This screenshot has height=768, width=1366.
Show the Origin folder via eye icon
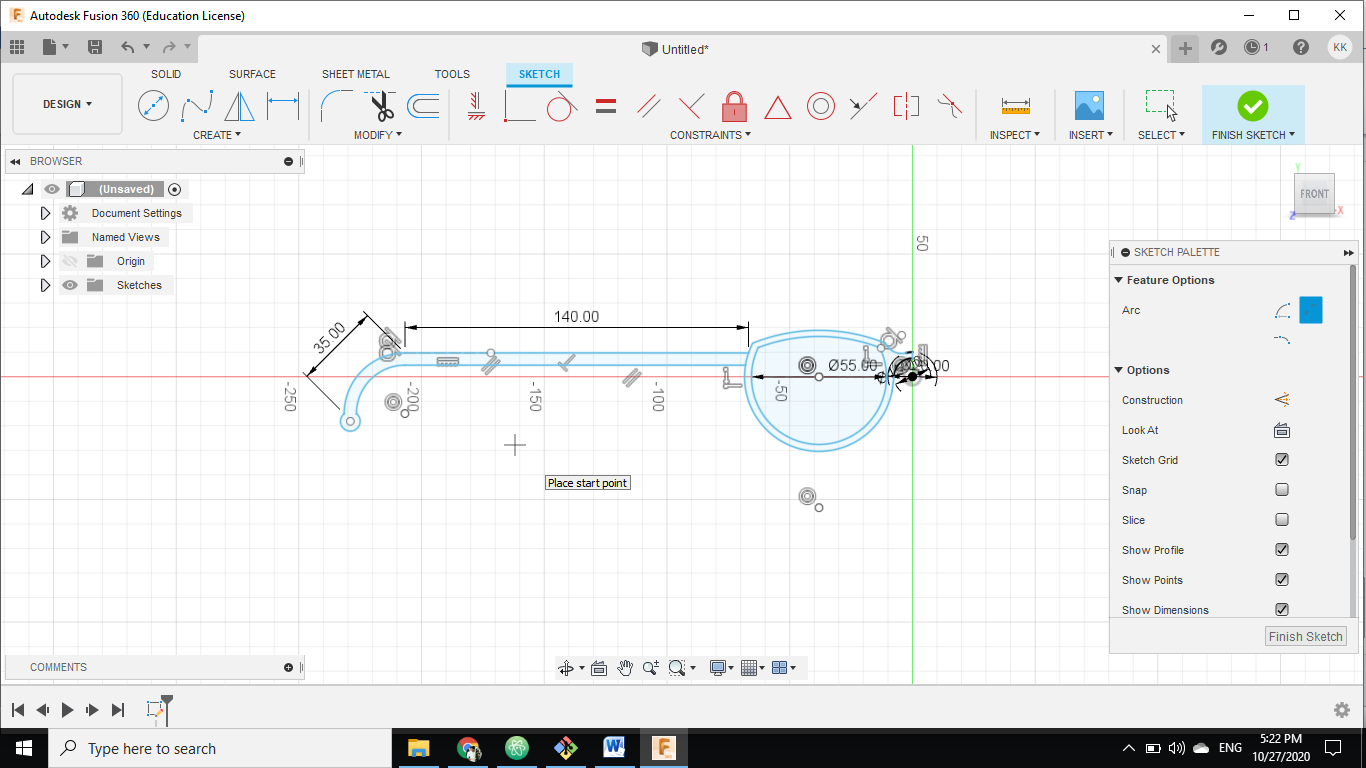70,261
